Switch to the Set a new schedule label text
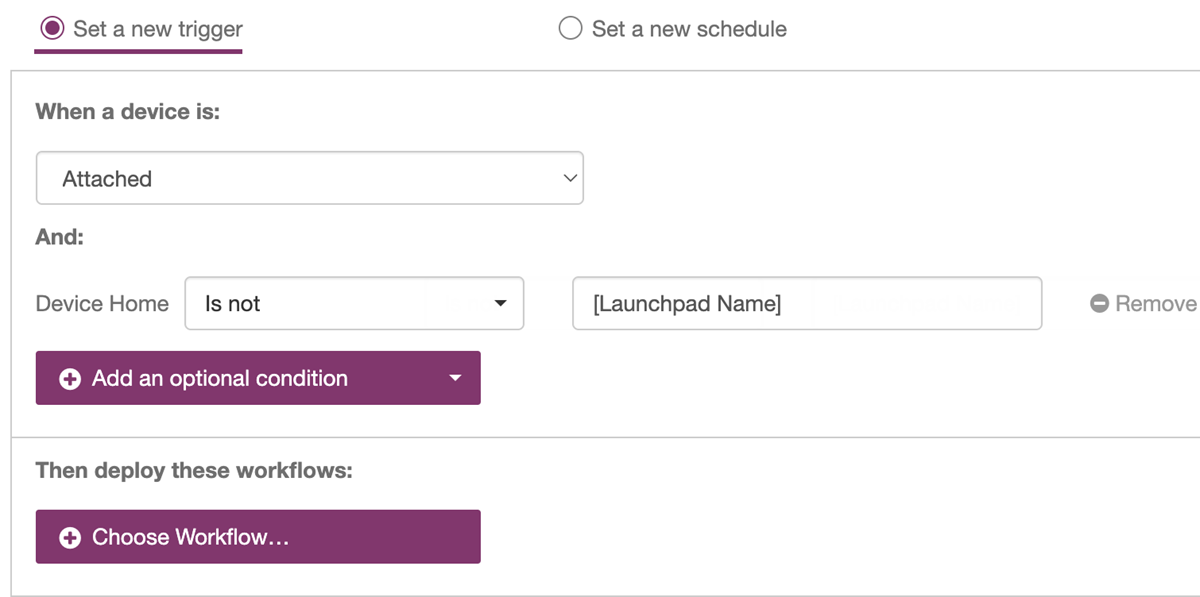Image resolution: width=1200 pixels, height=597 pixels. point(689,29)
